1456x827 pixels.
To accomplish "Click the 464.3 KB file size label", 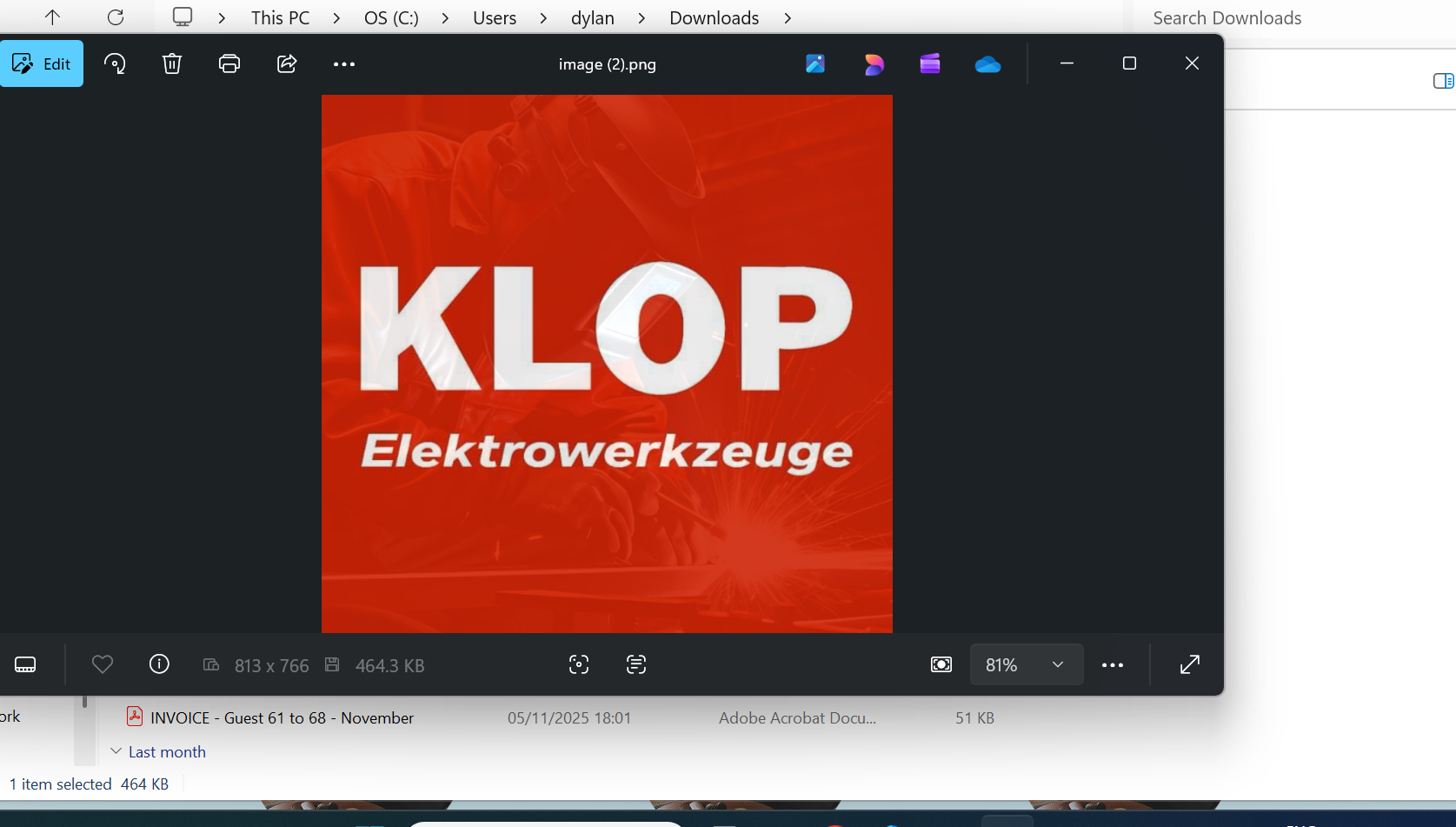I will [389, 665].
